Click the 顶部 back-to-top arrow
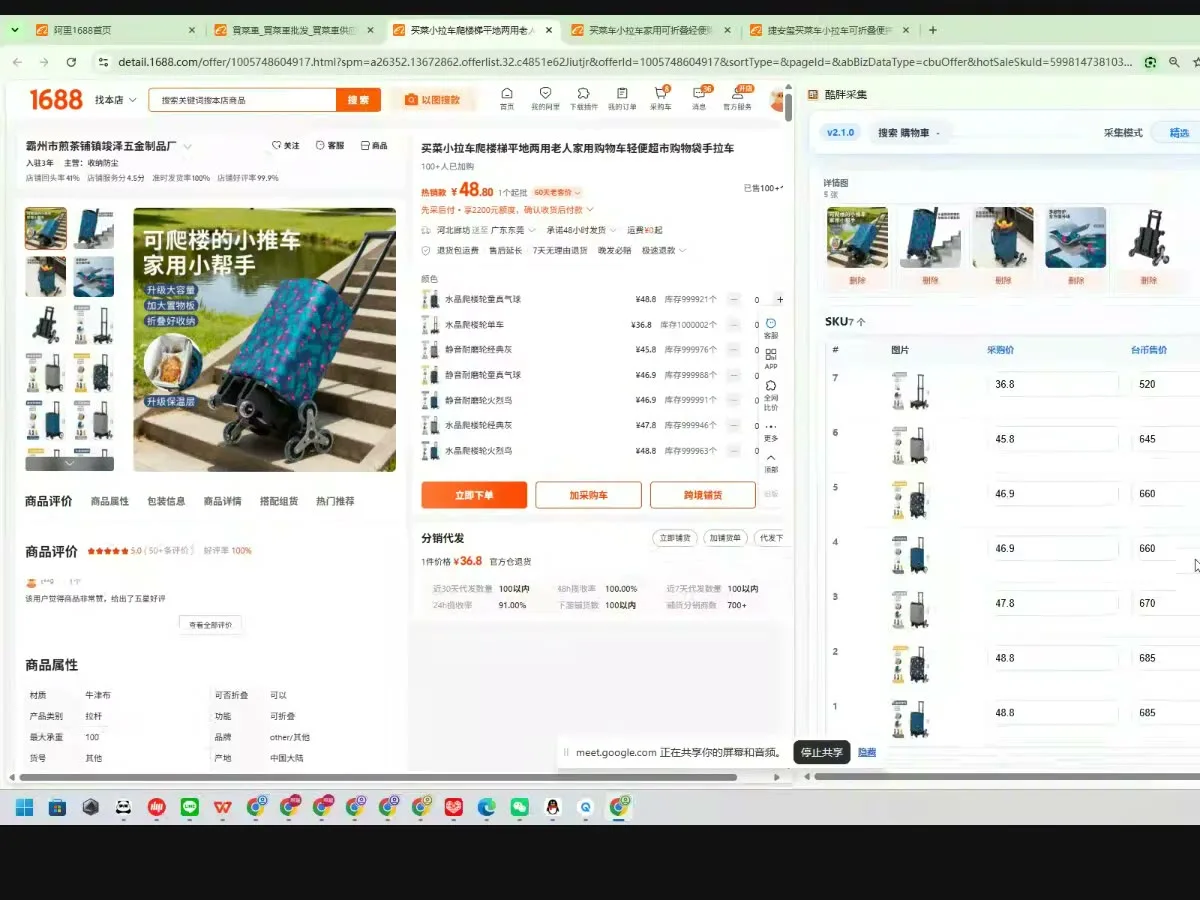 pyautogui.click(x=771, y=462)
